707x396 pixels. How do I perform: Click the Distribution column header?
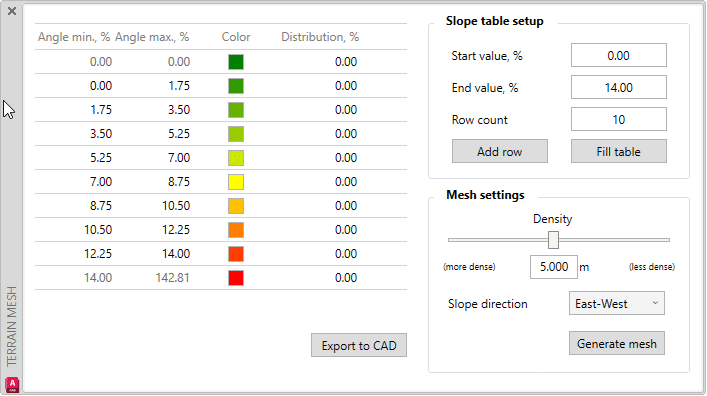(x=320, y=37)
